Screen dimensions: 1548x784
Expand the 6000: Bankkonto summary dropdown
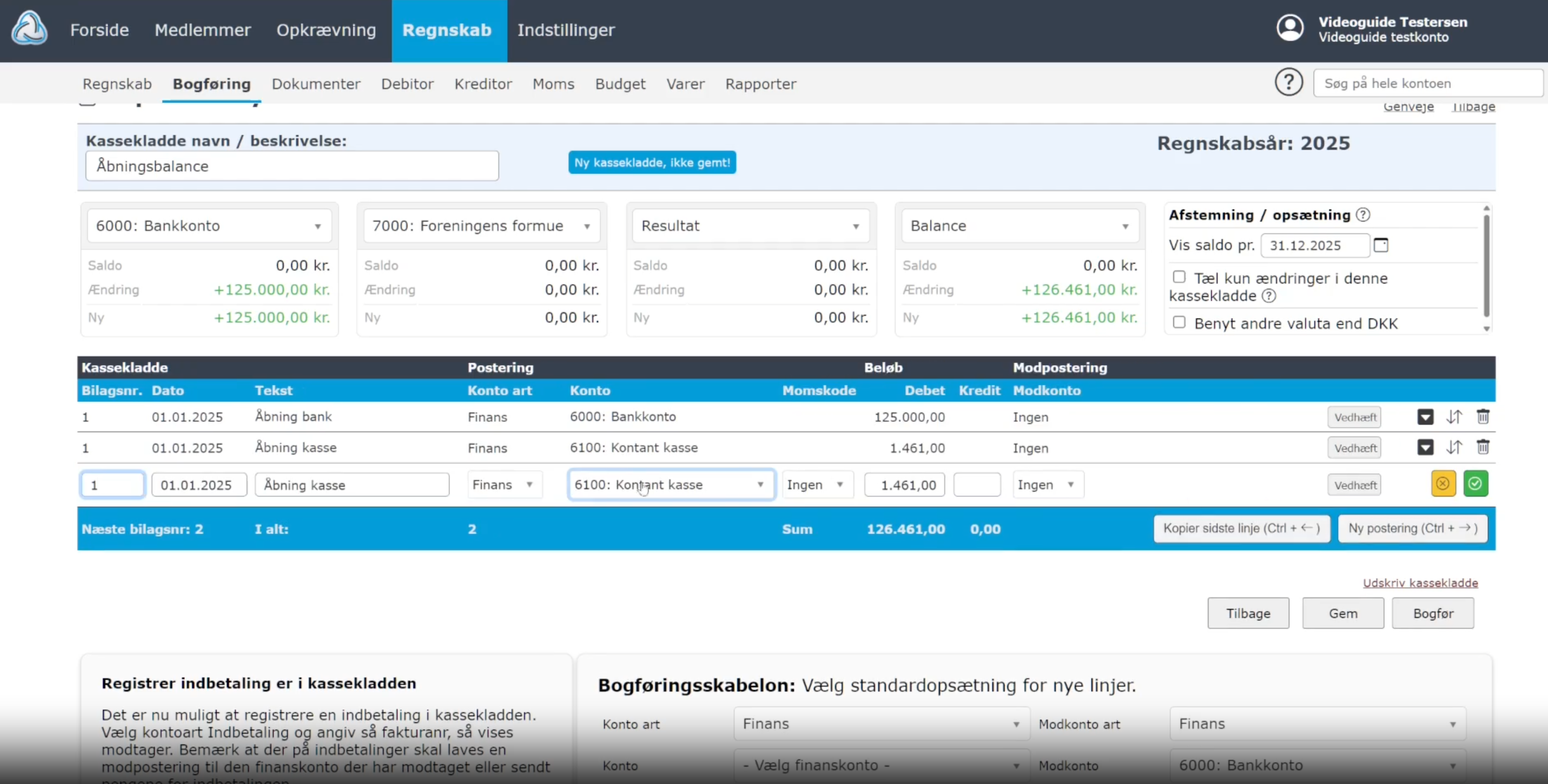[x=209, y=226]
